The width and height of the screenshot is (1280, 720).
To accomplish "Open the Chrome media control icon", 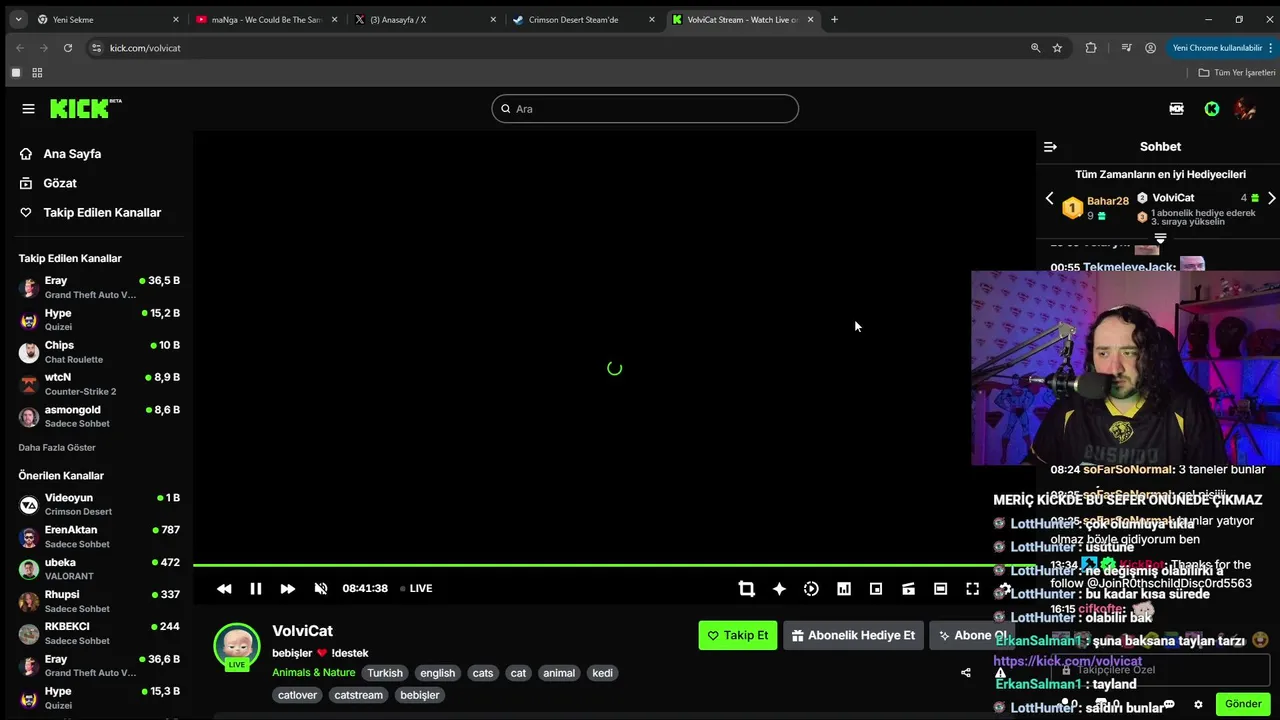I will coord(1127,48).
